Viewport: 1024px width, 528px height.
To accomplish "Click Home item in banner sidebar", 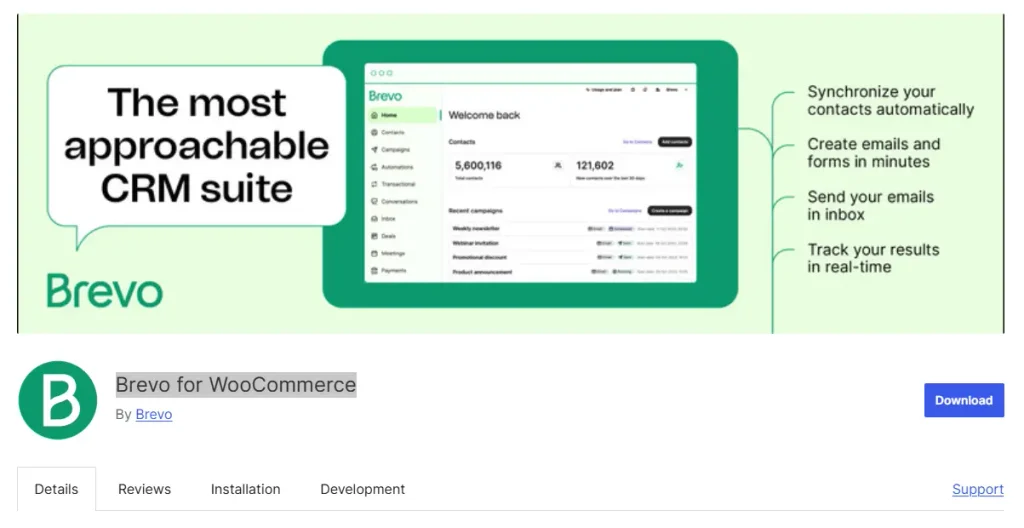I will tap(402, 115).
